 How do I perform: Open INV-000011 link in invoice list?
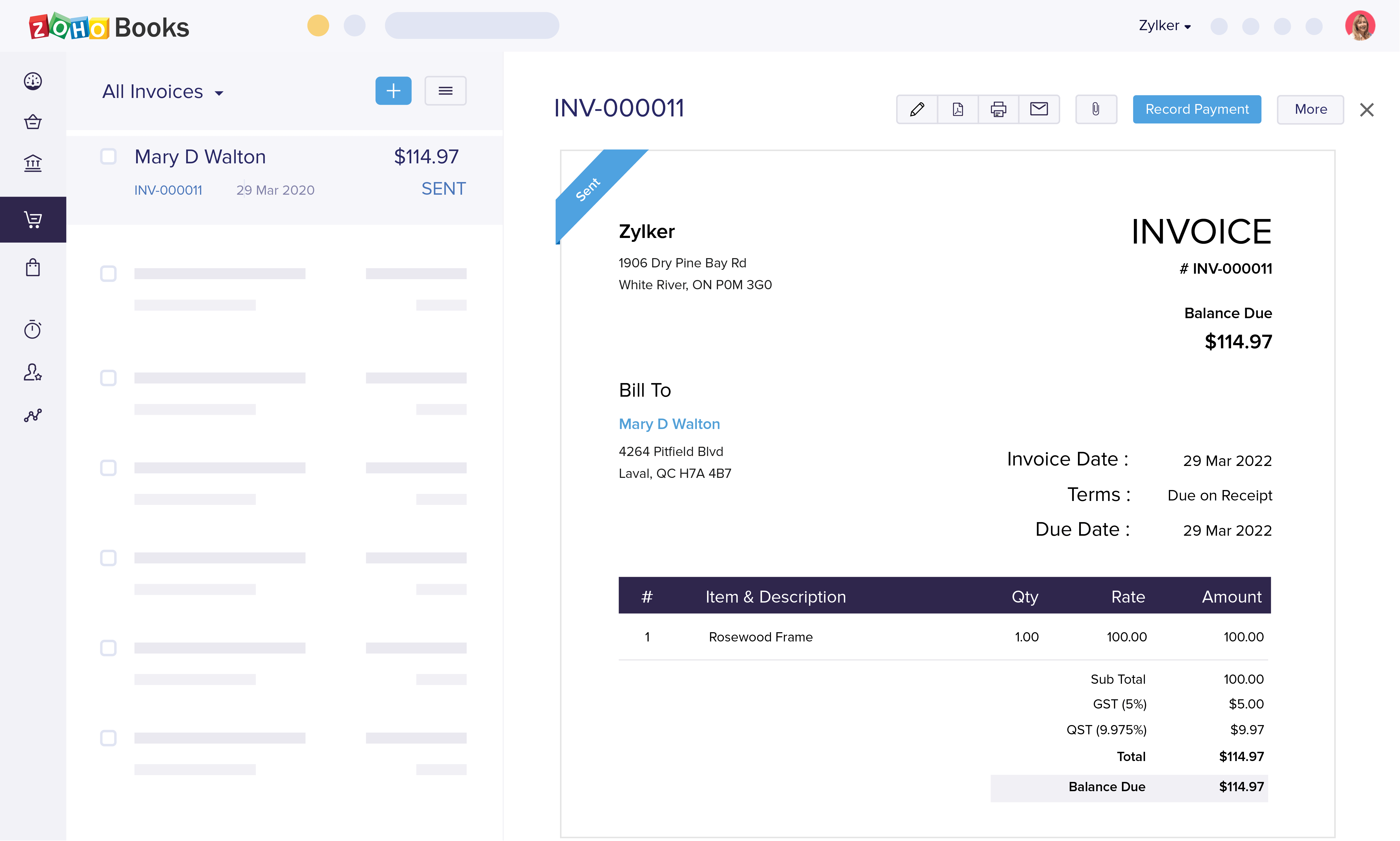168,190
